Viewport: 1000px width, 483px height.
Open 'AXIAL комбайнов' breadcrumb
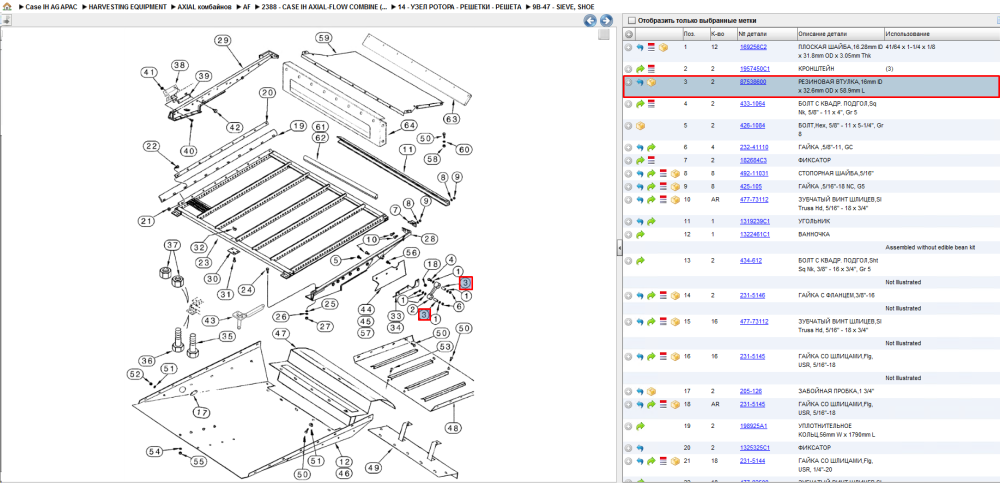(205, 6)
